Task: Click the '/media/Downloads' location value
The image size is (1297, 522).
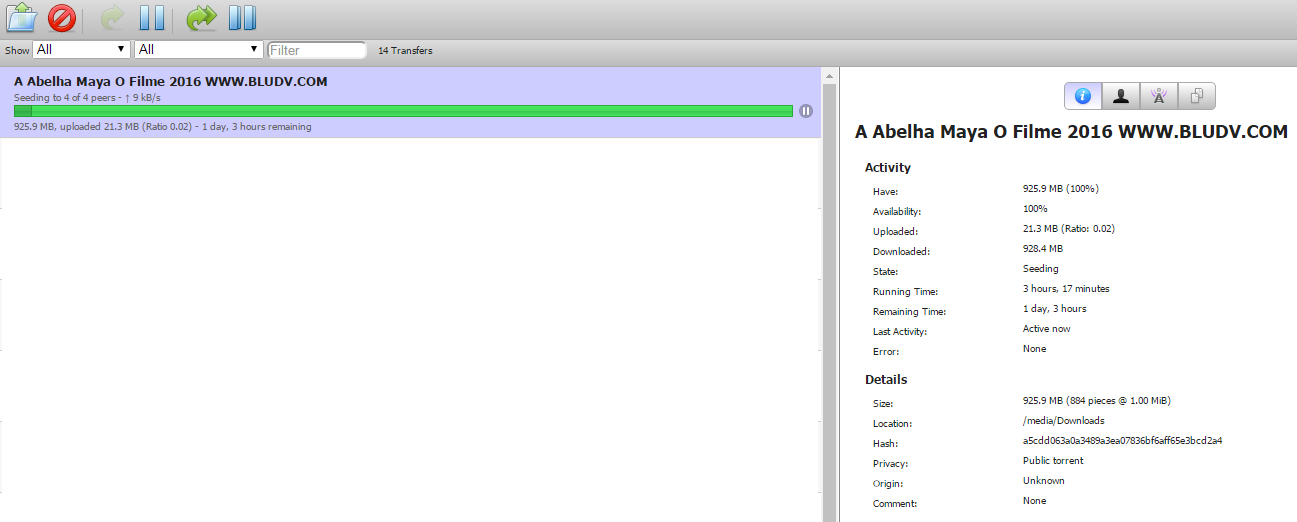Action: [1063, 420]
